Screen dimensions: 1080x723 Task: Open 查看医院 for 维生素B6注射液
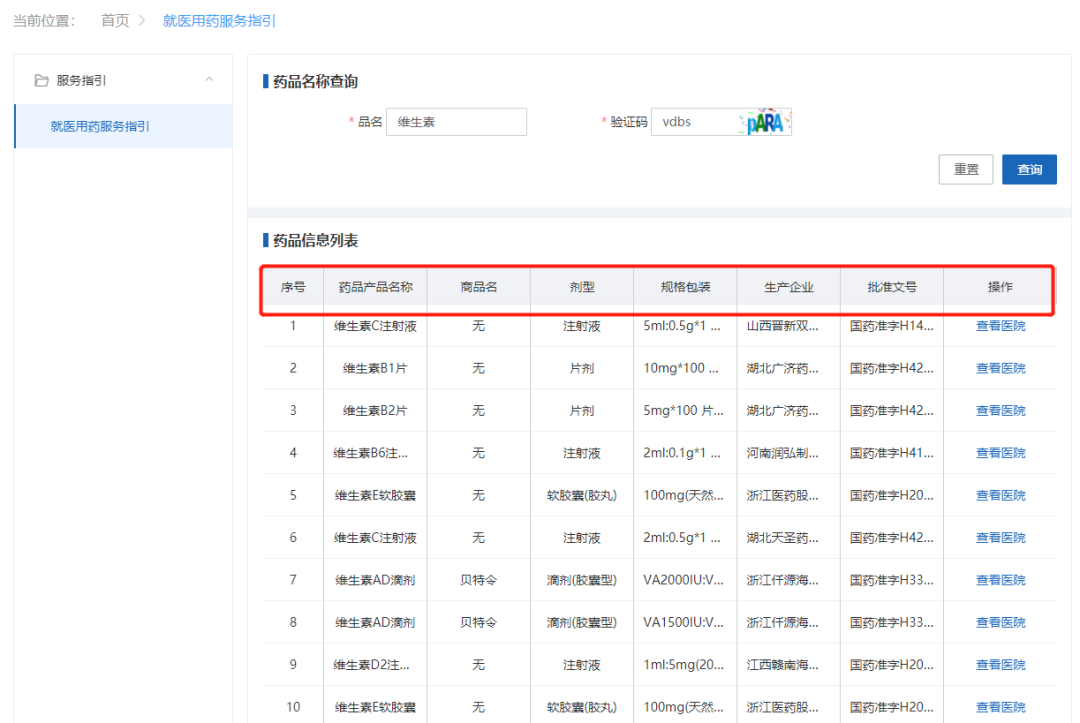1000,452
